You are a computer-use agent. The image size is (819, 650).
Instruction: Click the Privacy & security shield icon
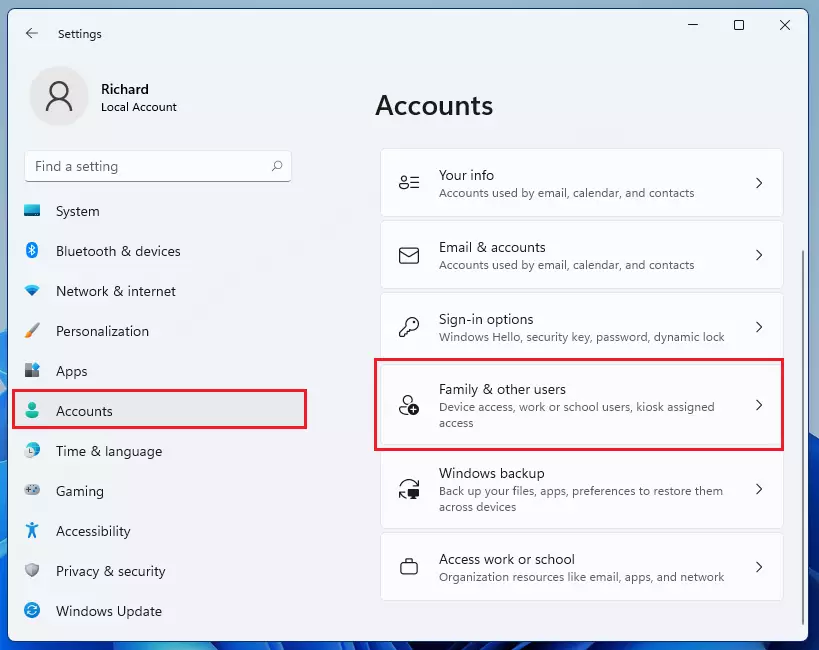32,570
